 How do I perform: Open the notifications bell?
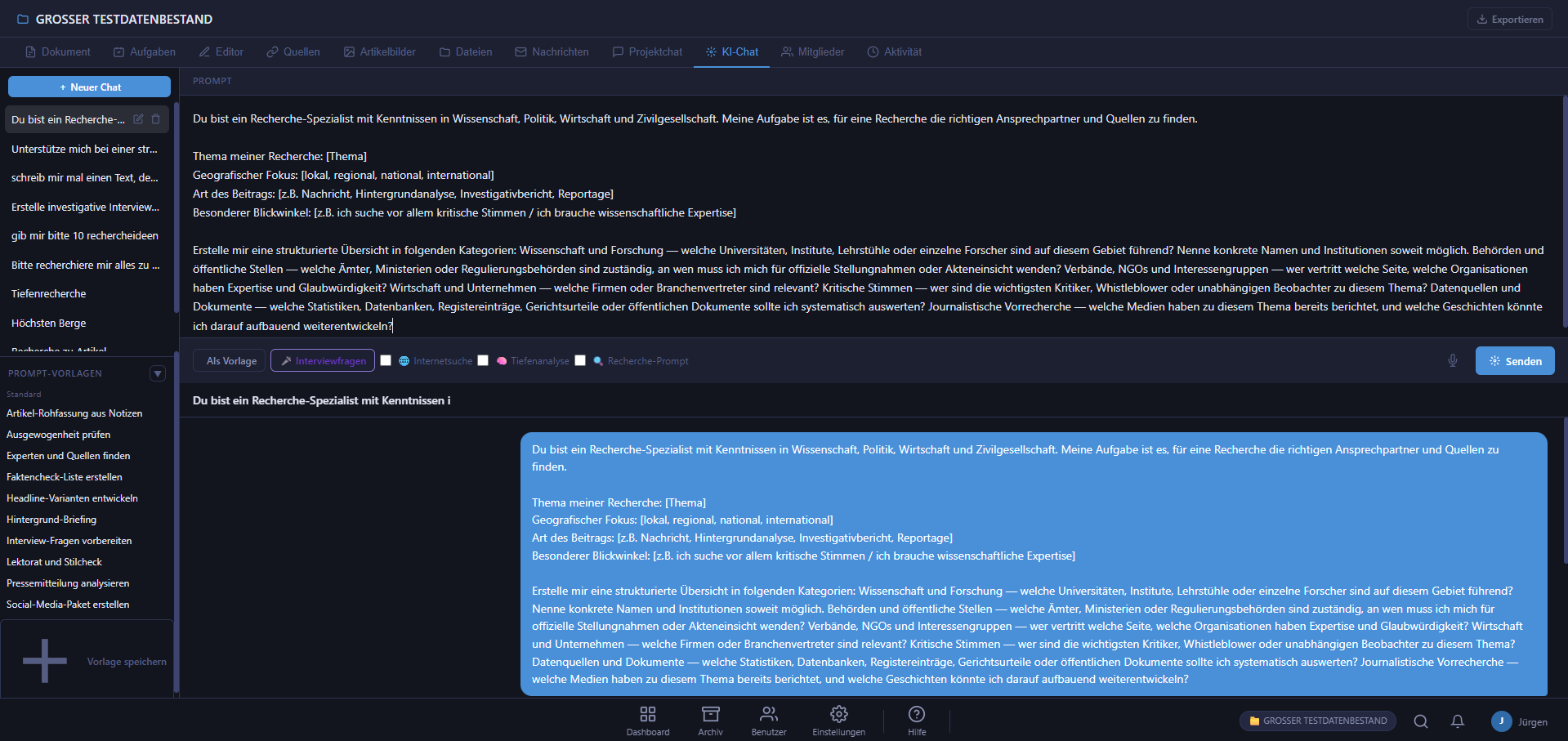coord(1457,721)
